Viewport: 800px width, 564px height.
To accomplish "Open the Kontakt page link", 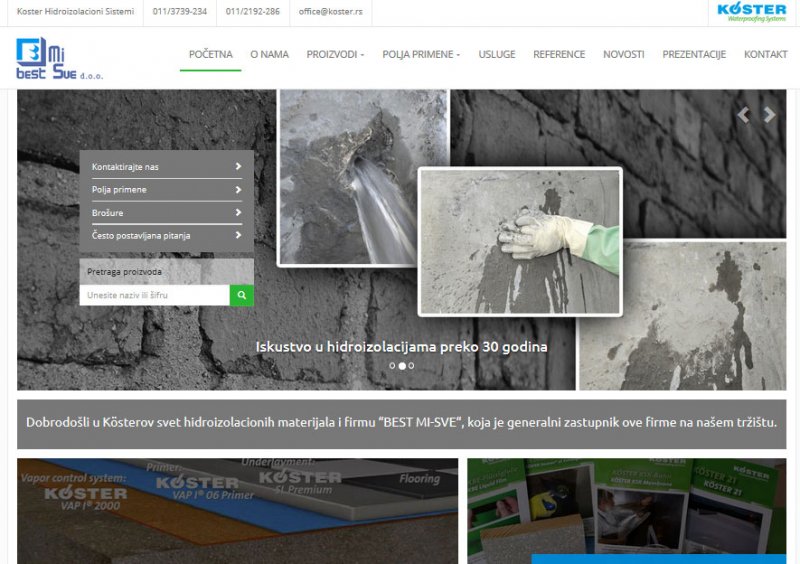I will point(765,54).
